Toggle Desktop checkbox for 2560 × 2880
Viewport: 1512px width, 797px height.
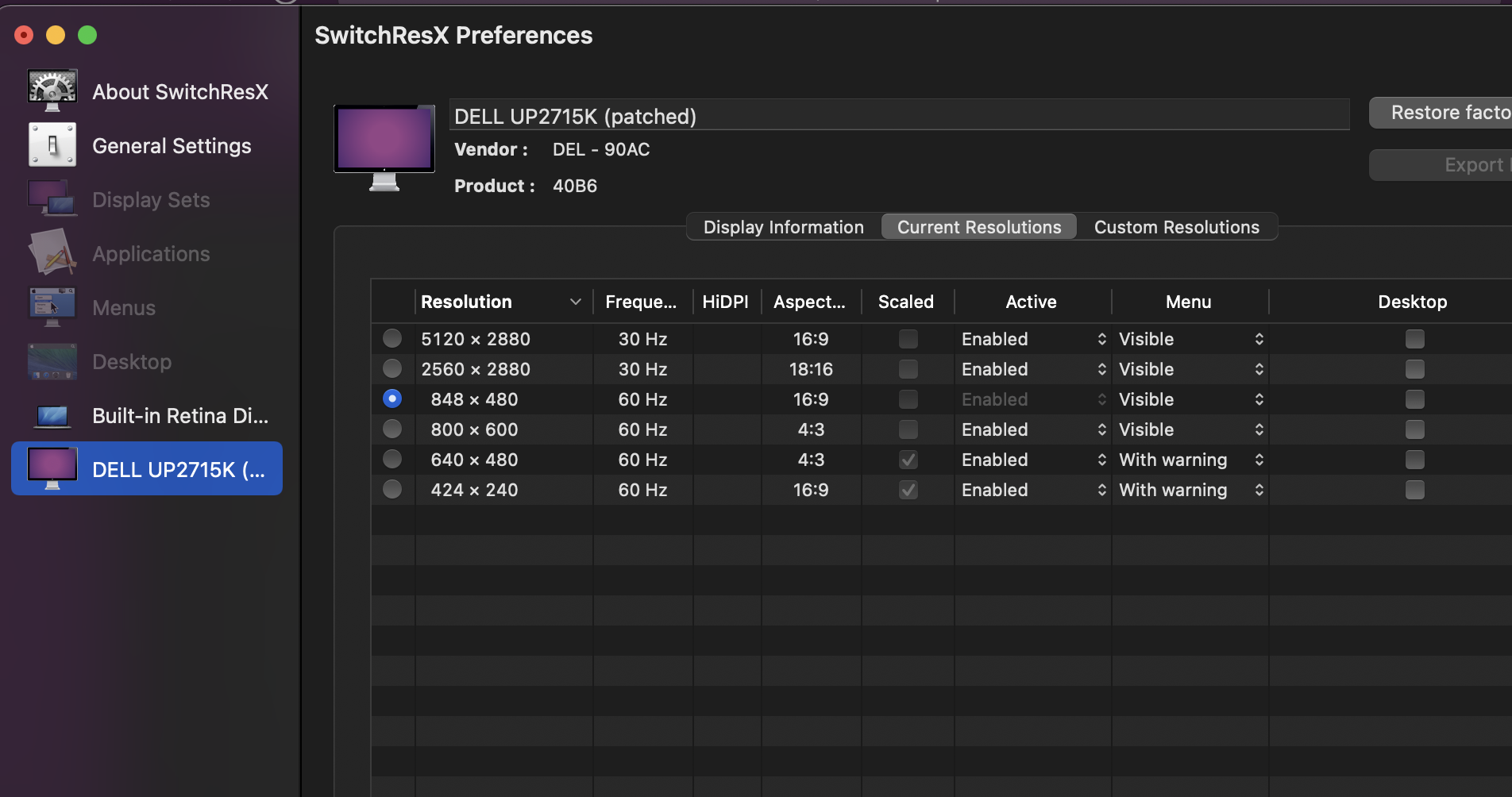(x=1415, y=369)
